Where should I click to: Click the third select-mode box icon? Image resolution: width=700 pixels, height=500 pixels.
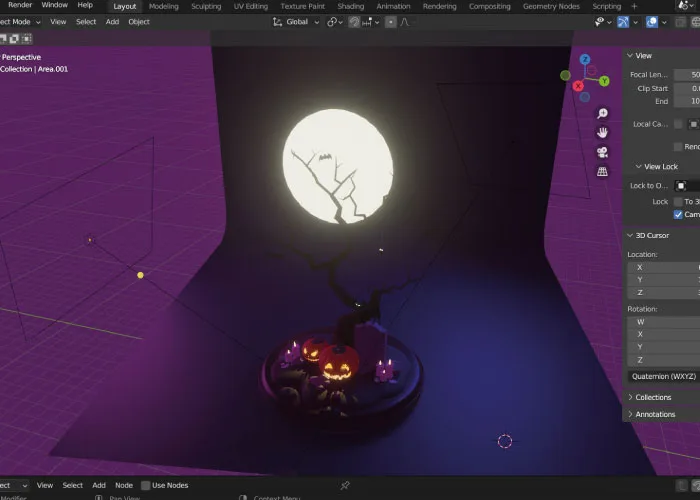click(27, 39)
